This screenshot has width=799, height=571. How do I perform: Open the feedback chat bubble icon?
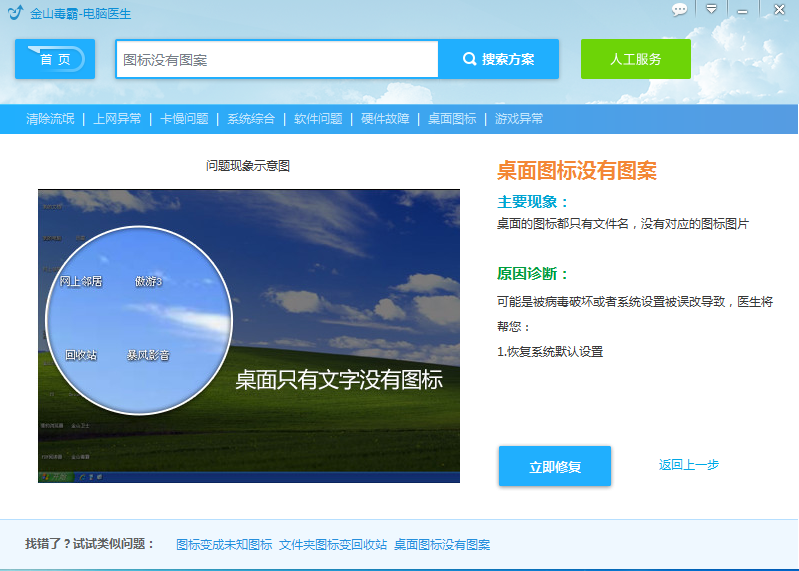pos(679,10)
